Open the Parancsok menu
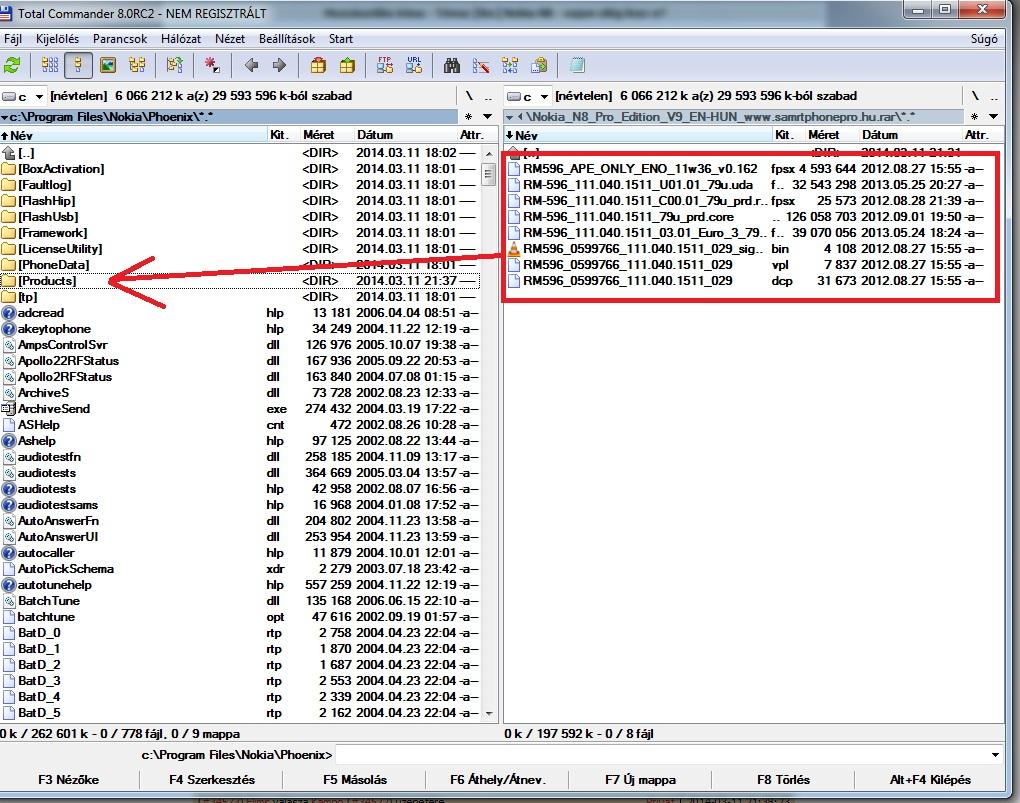Screen dimensions: 1020x803 (x=120, y=39)
